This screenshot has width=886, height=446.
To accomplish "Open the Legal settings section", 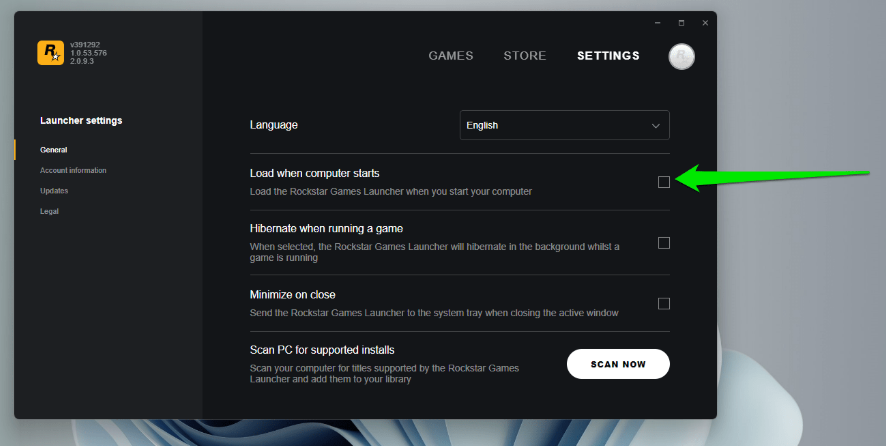I will [x=49, y=211].
